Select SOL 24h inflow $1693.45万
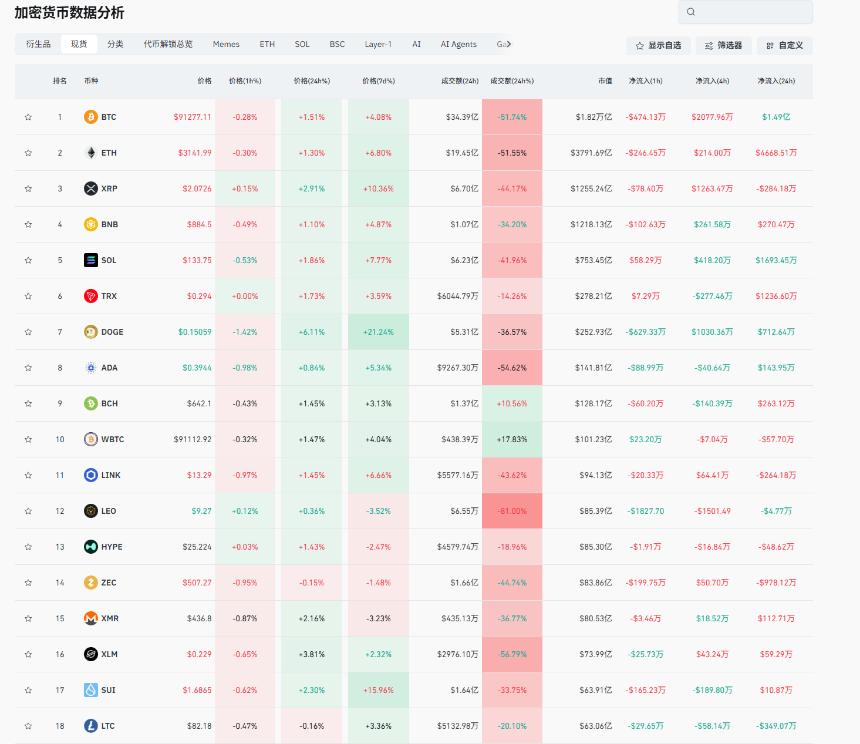The image size is (860, 744). point(776,260)
